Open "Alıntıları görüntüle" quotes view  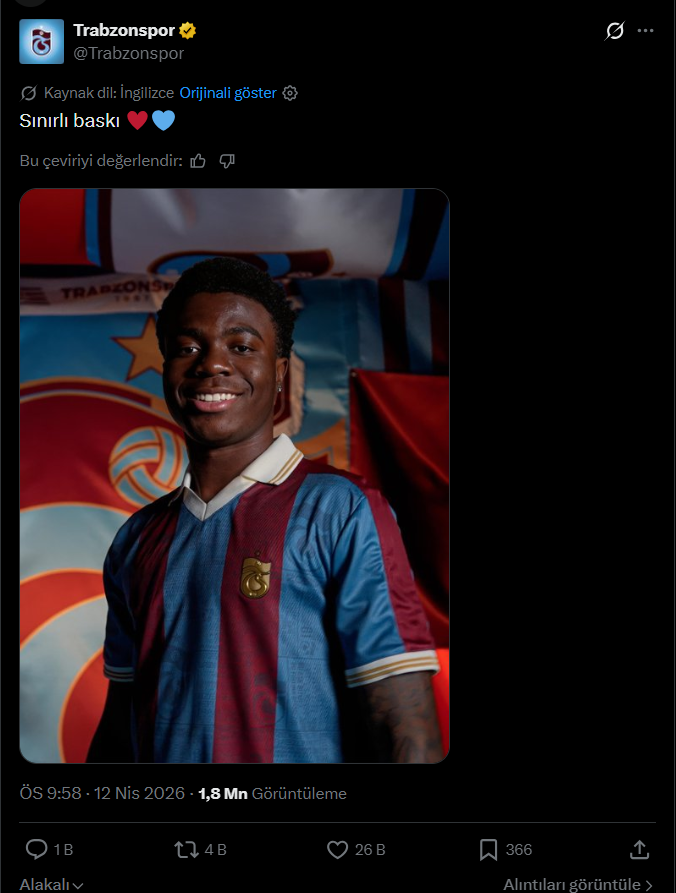578,884
